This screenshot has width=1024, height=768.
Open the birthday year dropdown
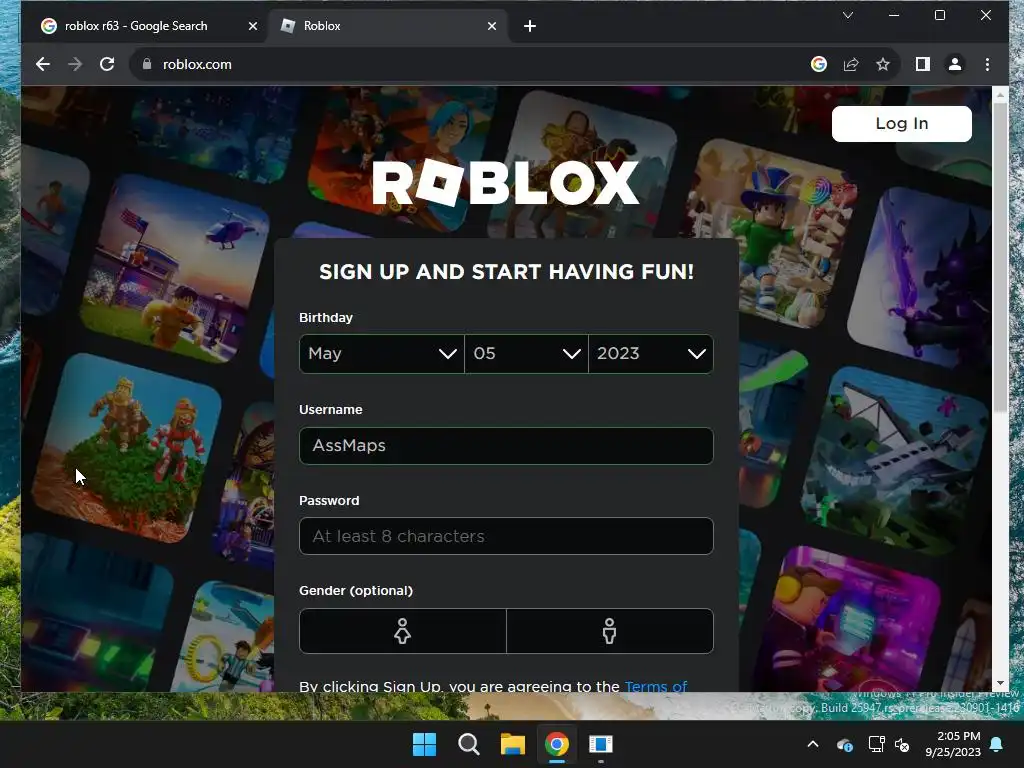click(651, 354)
